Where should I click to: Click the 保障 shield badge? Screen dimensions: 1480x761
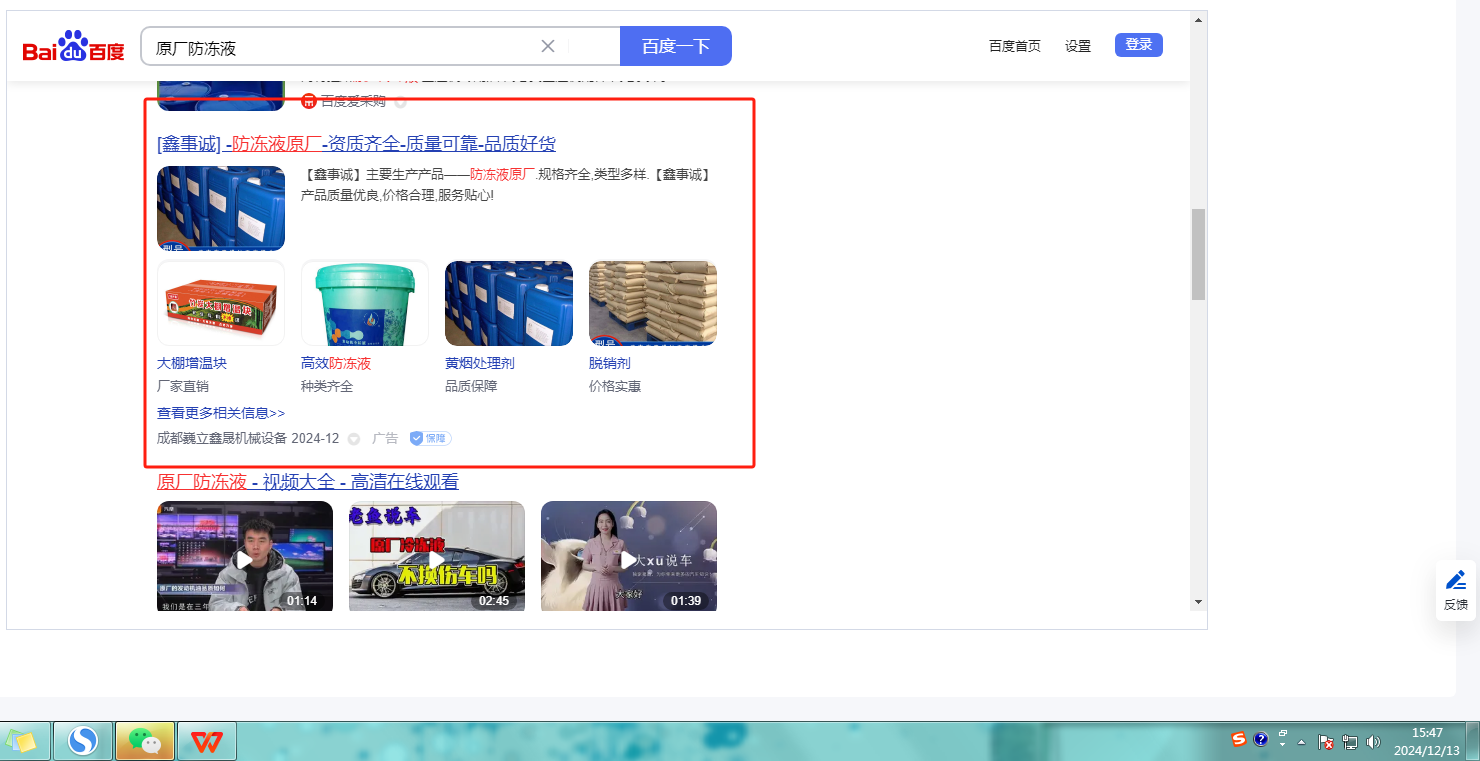pos(430,438)
